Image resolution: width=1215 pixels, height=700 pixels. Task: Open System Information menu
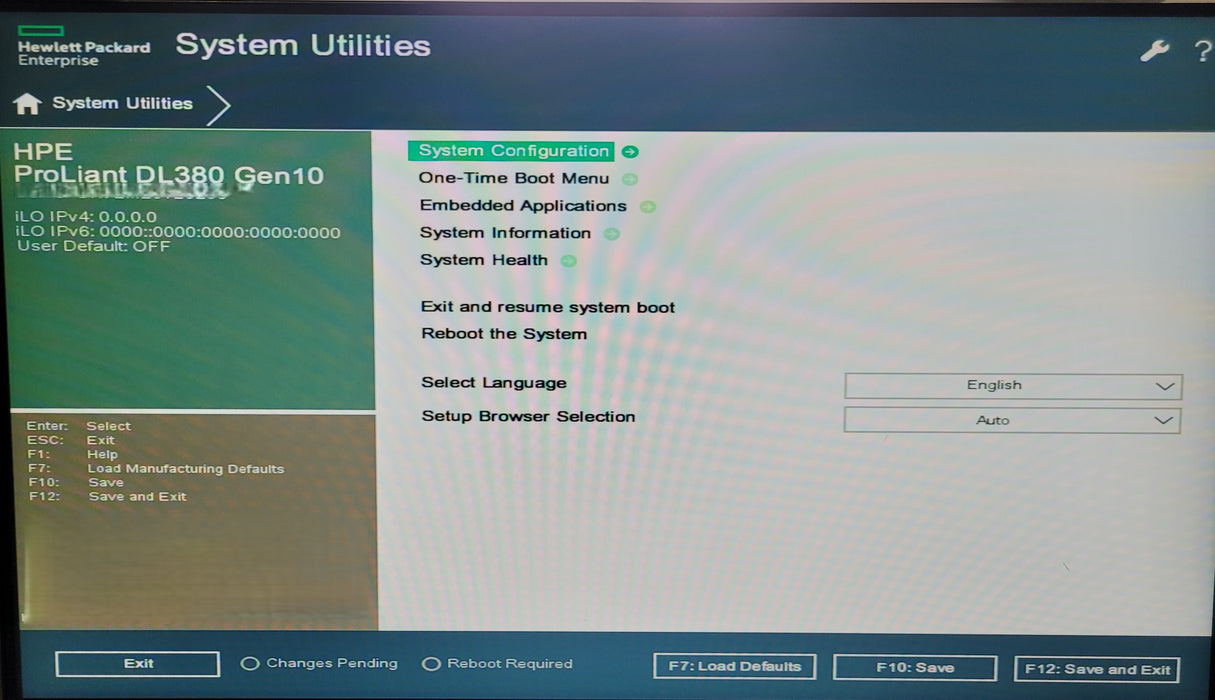pyautogui.click(x=505, y=233)
